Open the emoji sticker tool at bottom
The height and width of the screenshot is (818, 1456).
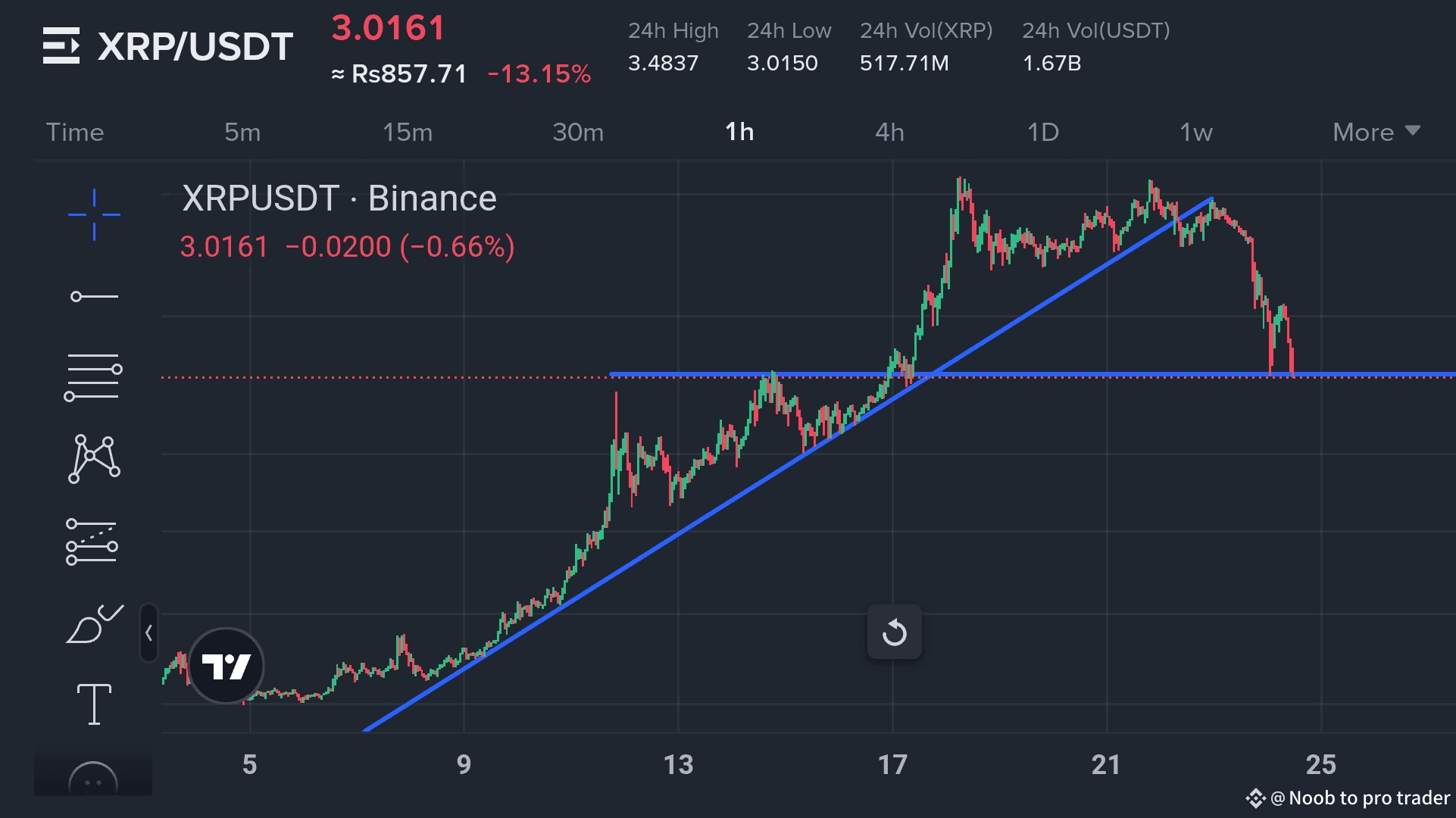coord(93,782)
